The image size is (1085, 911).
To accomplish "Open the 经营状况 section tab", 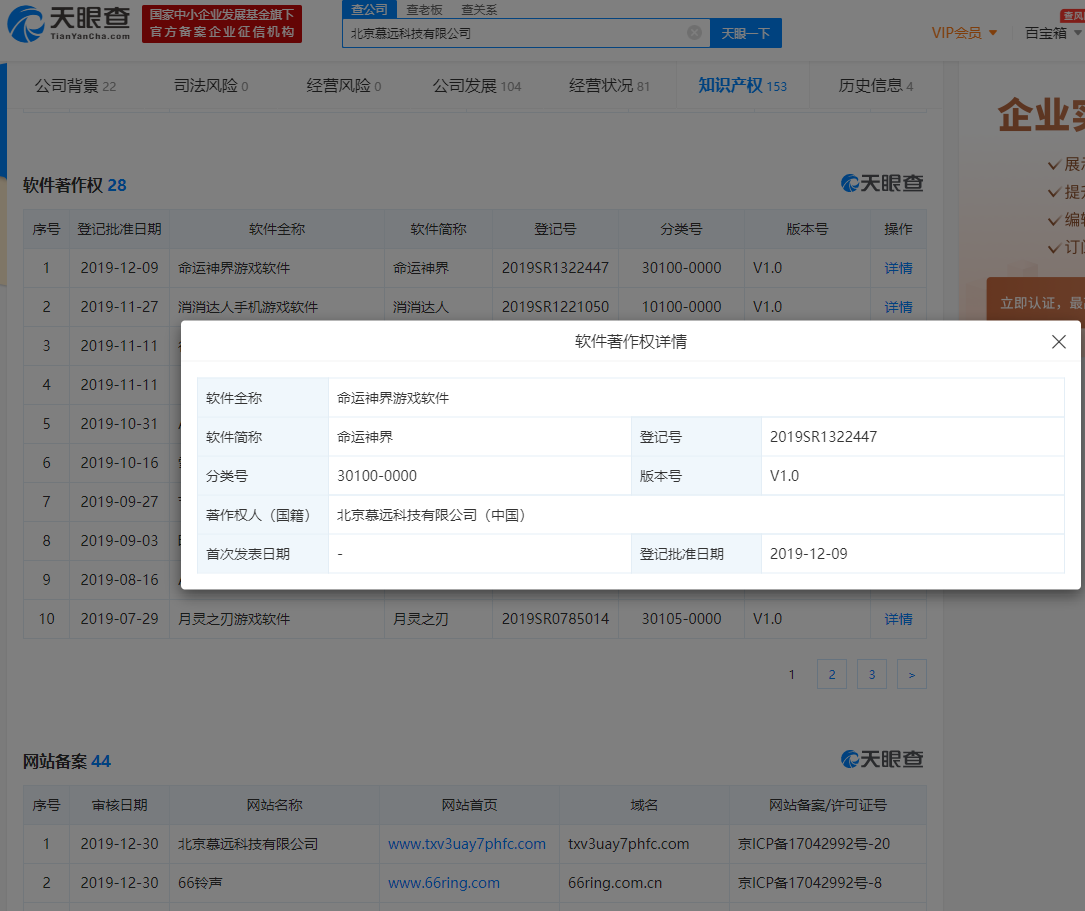I will point(610,86).
